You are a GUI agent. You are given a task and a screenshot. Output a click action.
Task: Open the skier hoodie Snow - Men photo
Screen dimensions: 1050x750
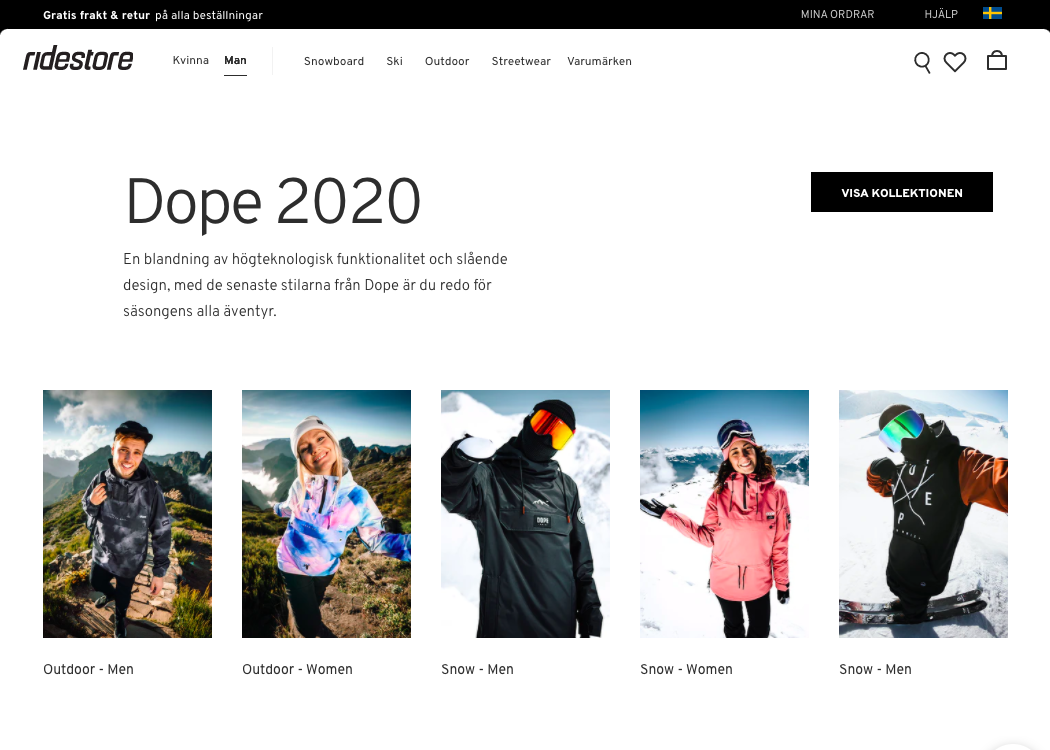tap(923, 514)
